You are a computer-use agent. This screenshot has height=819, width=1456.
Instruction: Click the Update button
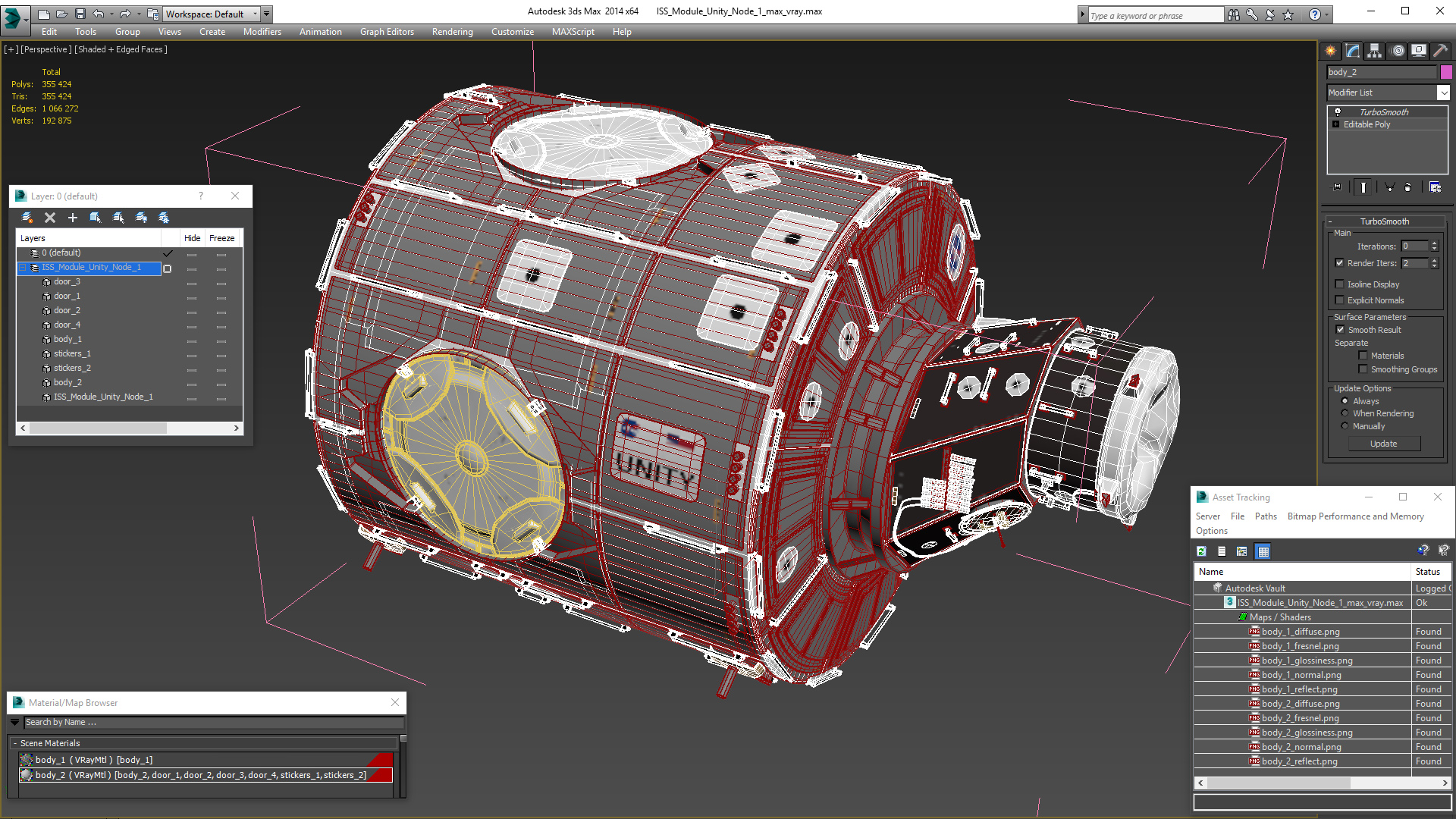coord(1383,444)
